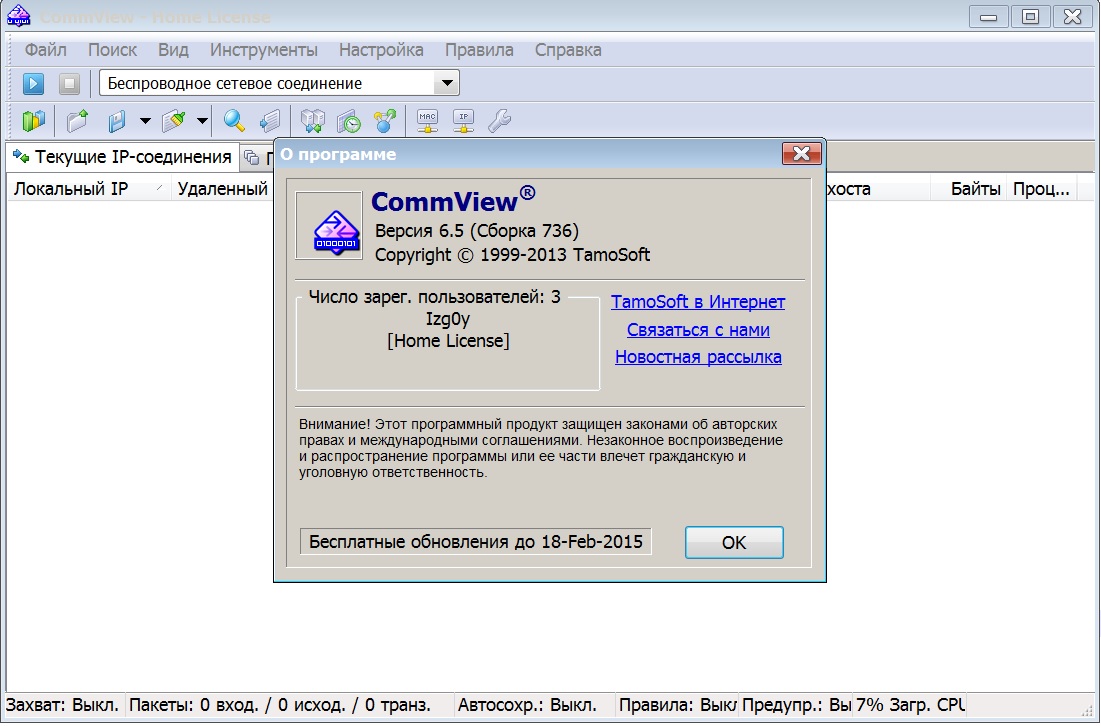Image resolution: width=1101 pixels, height=726 pixels.
Task: Click the CommView logo in the dialog
Action: pos(329,225)
